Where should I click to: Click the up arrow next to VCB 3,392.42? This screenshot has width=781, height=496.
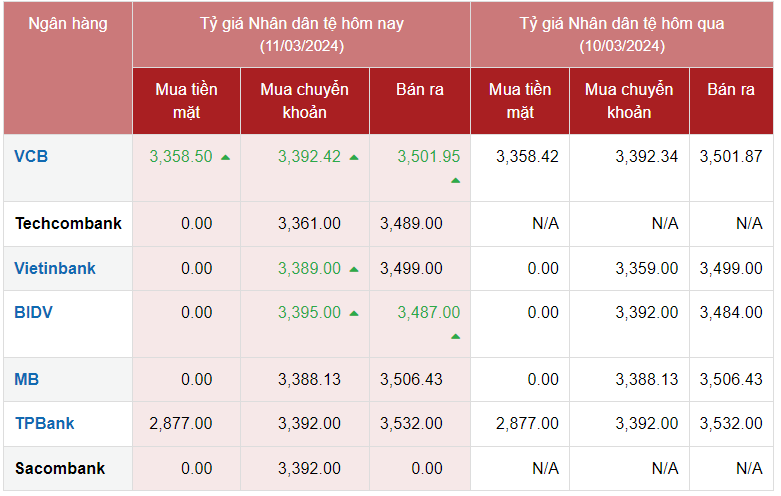(x=354, y=158)
